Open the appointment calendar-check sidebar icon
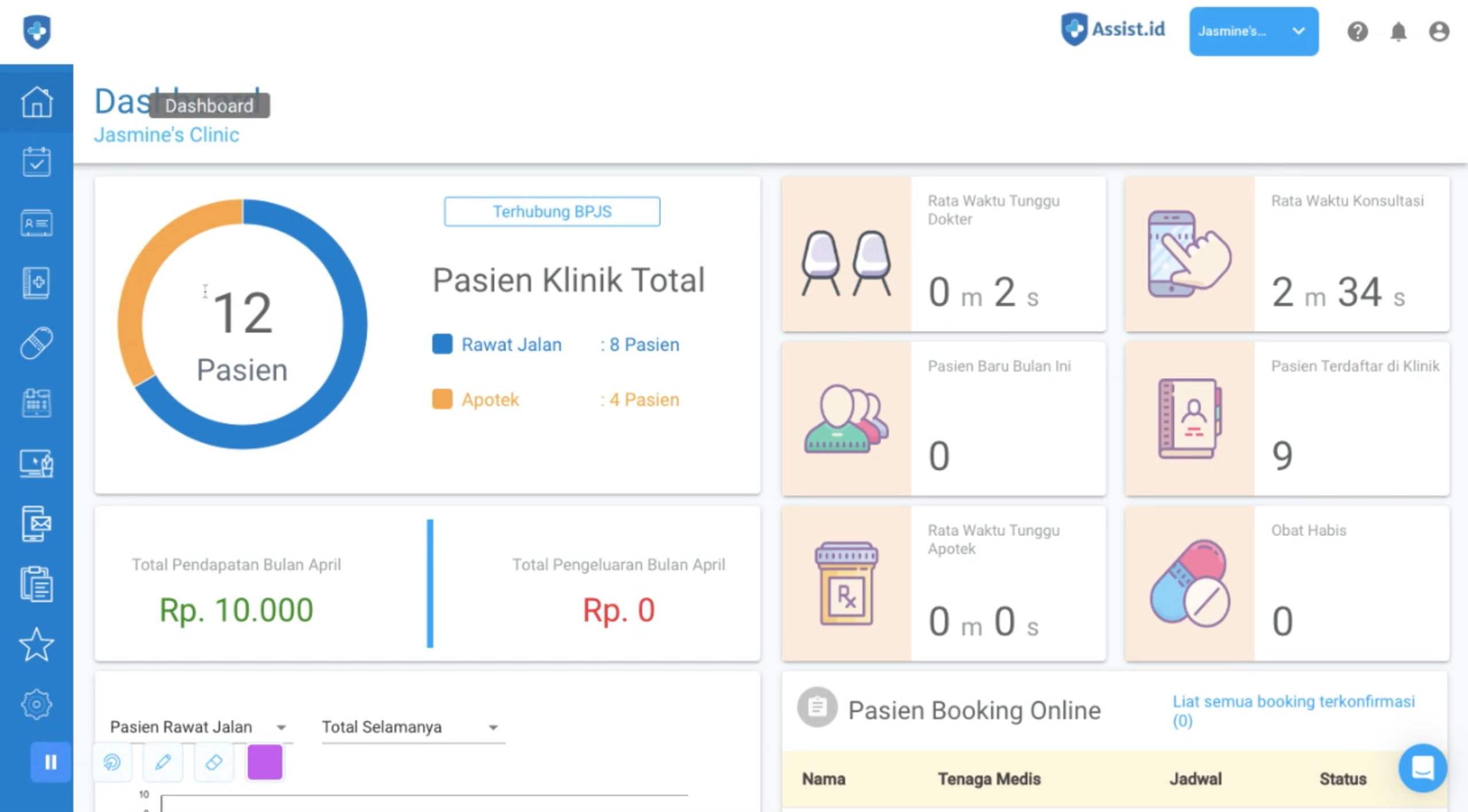 37,162
